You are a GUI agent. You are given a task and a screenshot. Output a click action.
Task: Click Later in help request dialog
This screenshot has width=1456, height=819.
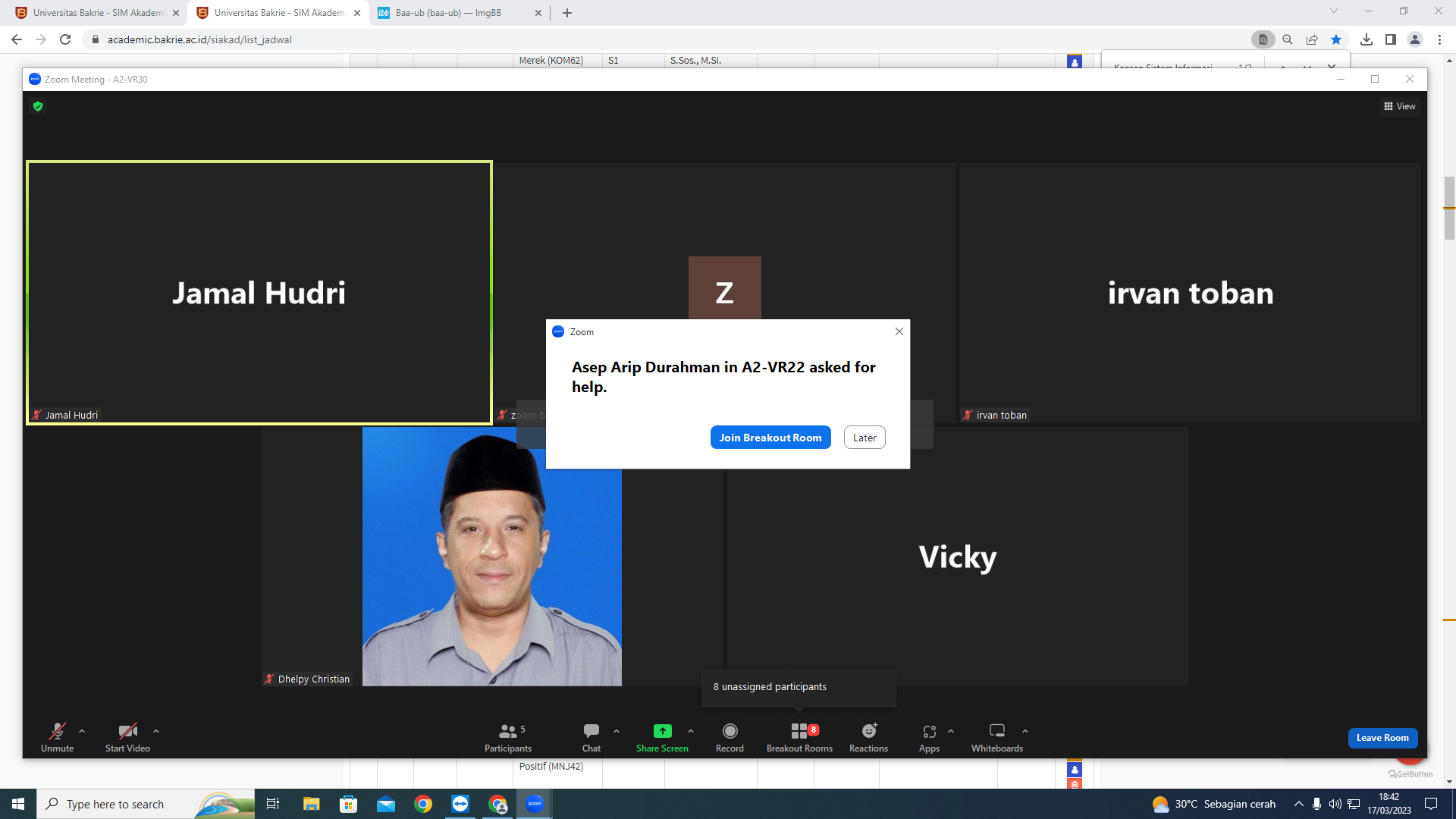point(864,438)
